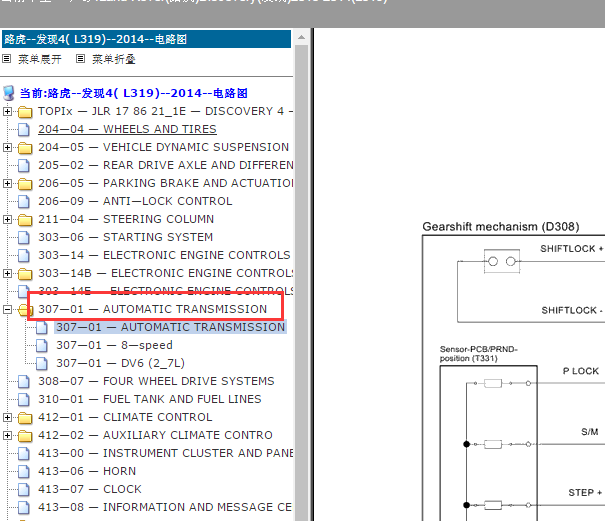The image size is (605, 521).
Task: Open 303-06 Starting System diagram
Action: (x=125, y=237)
